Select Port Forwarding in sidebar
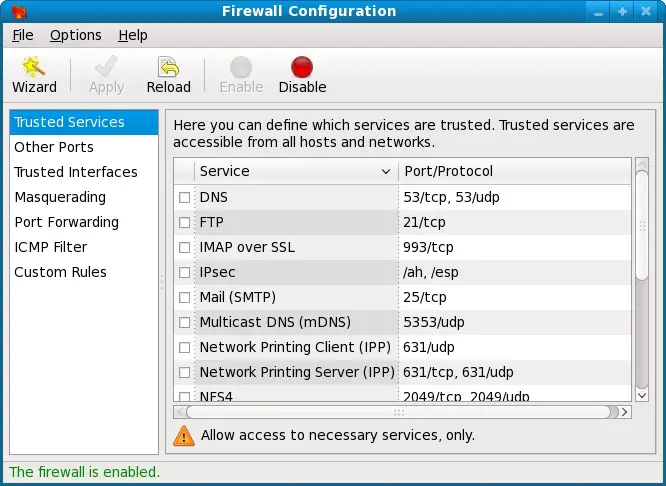The image size is (666, 486). (66, 222)
